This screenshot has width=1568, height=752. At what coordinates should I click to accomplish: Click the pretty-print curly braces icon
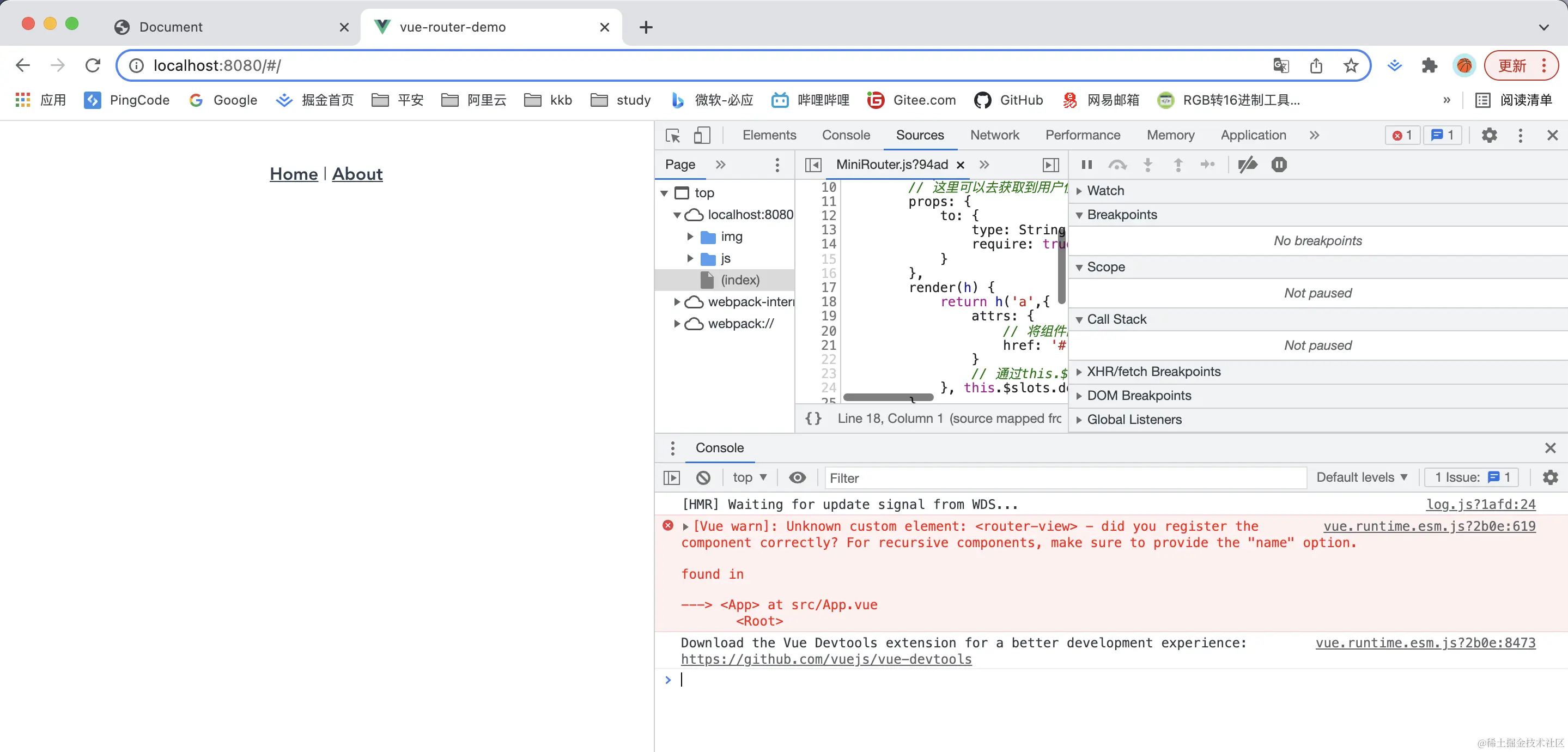pyautogui.click(x=813, y=419)
